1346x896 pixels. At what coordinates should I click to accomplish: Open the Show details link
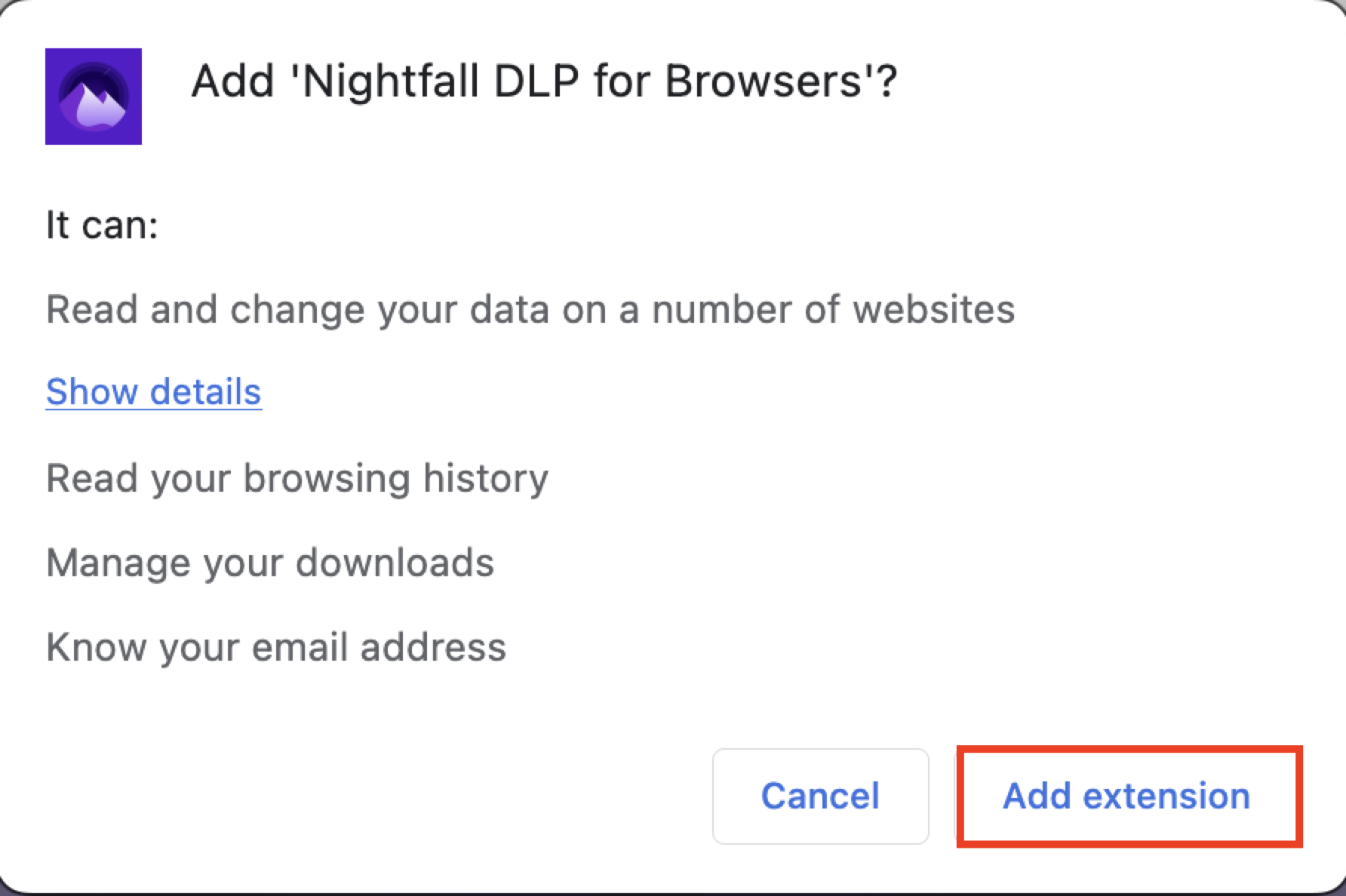[x=153, y=392]
